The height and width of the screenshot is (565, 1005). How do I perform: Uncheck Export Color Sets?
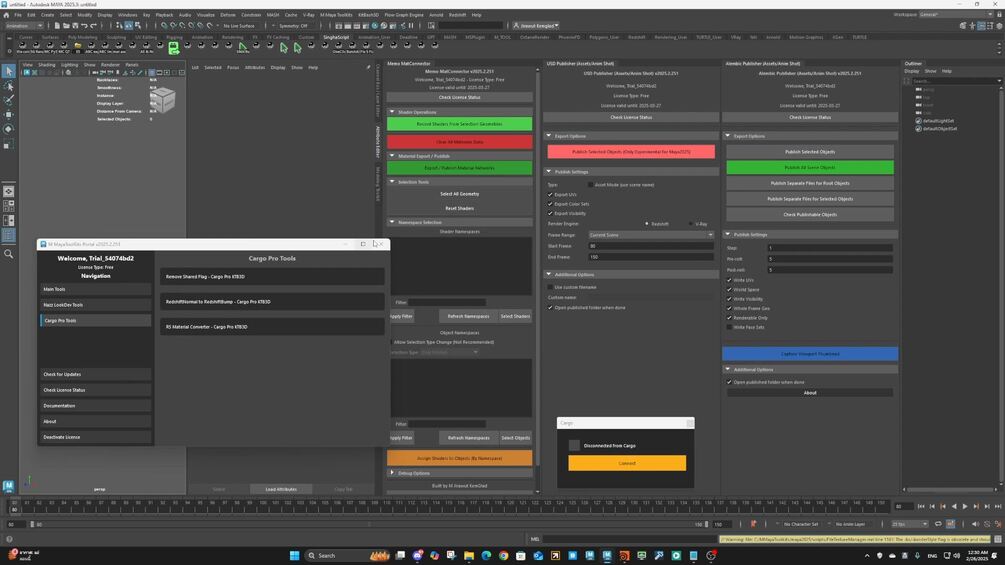click(x=550, y=204)
